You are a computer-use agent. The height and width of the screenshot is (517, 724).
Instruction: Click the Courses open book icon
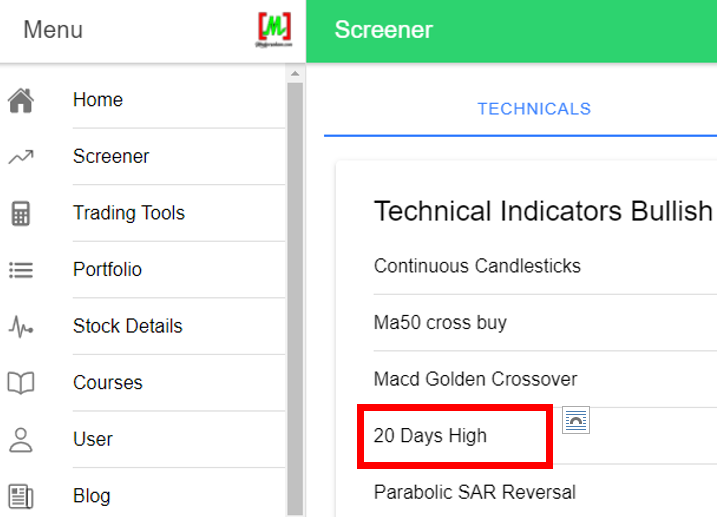[x=21, y=383]
